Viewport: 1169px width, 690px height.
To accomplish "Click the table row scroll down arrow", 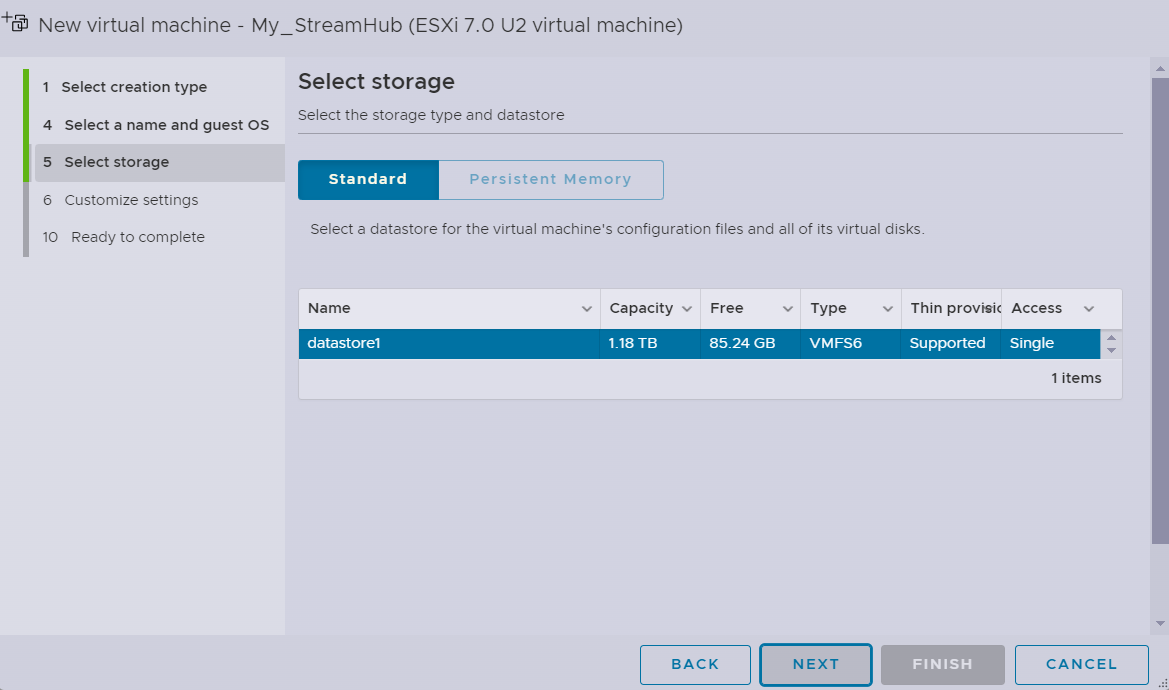I will click(1111, 351).
